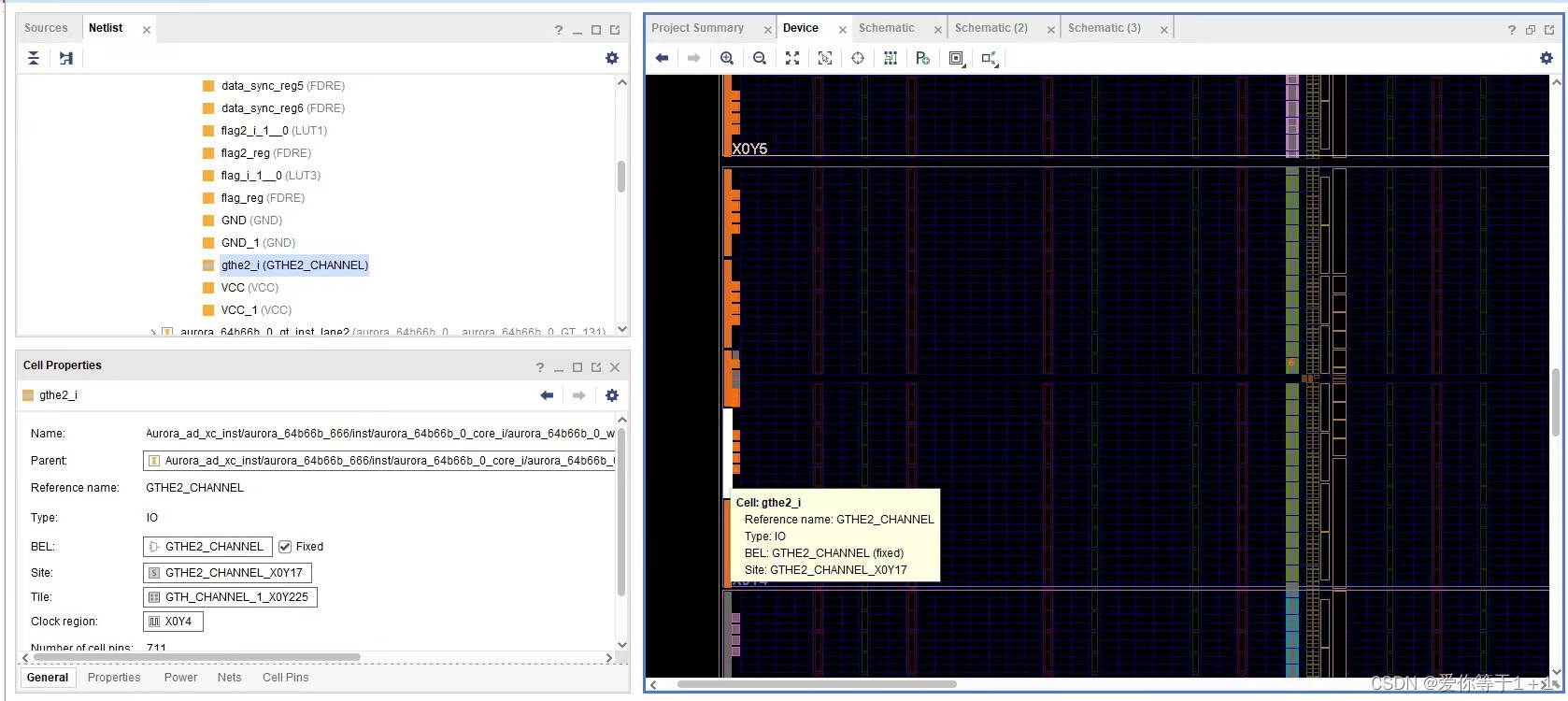Open help for Netlist panel
Image resolution: width=1568 pixels, height=701 pixels.
(559, 30)
